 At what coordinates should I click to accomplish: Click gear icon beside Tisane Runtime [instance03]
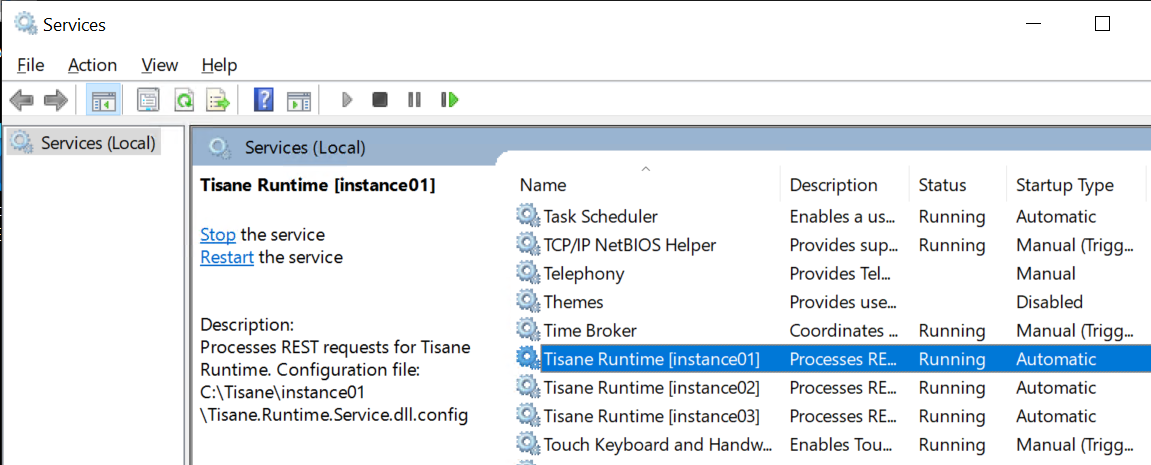[528, 415]
